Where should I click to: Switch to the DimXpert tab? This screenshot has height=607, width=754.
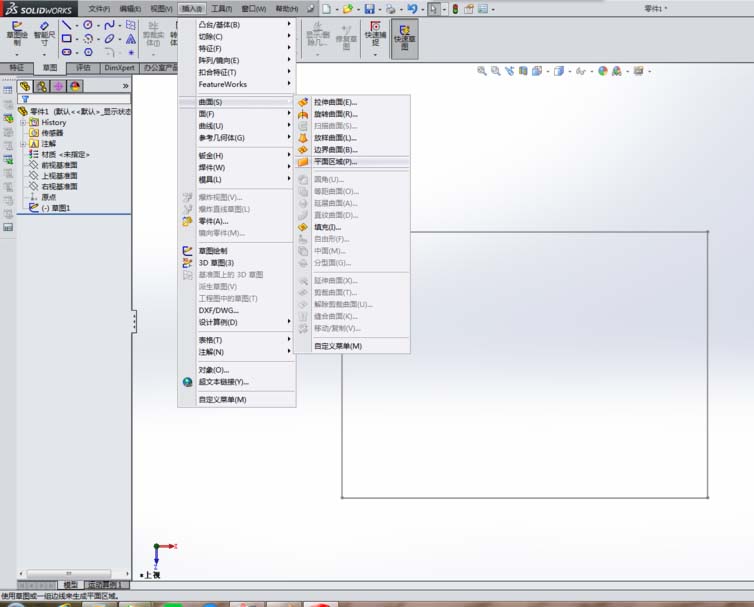point(119,68)
